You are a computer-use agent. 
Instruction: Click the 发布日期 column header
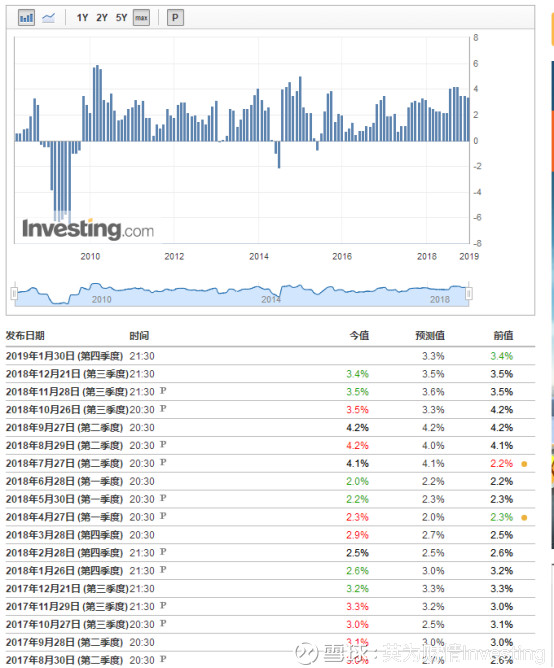point(25,336)
